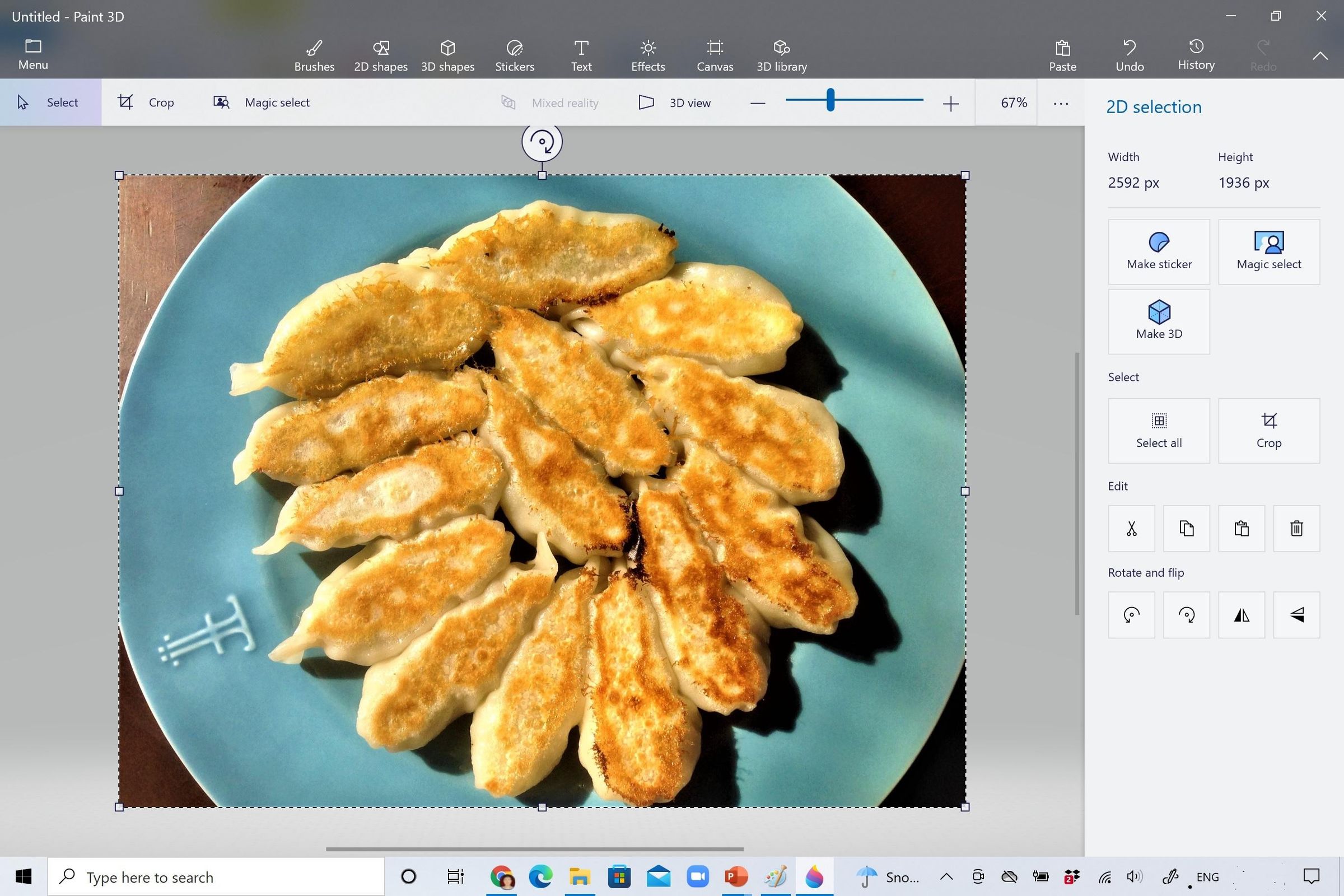
Task: Click the Undo icon
Action: (x=1129, y=54)
